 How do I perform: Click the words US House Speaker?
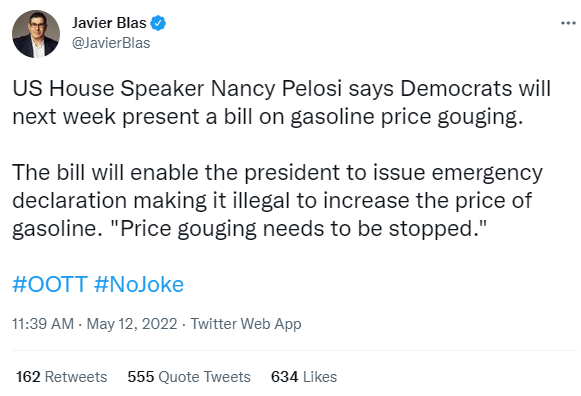click(108, 89)
